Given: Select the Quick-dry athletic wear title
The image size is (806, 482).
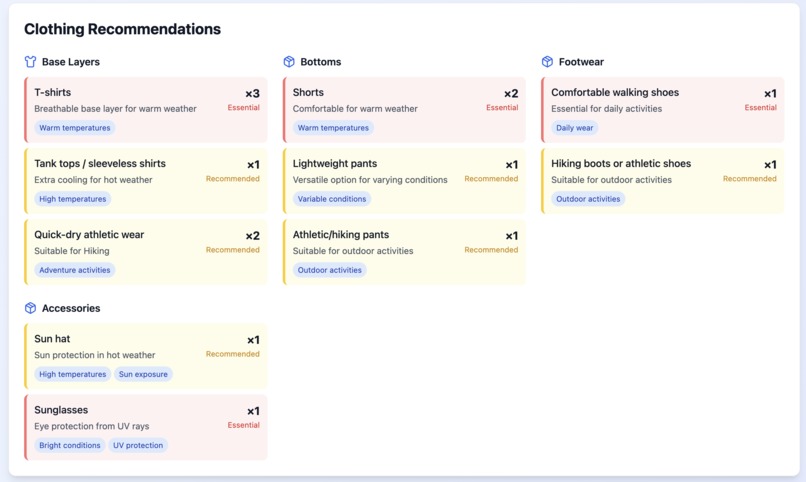Looking at the screenshot, I should [x=89, y=234].
